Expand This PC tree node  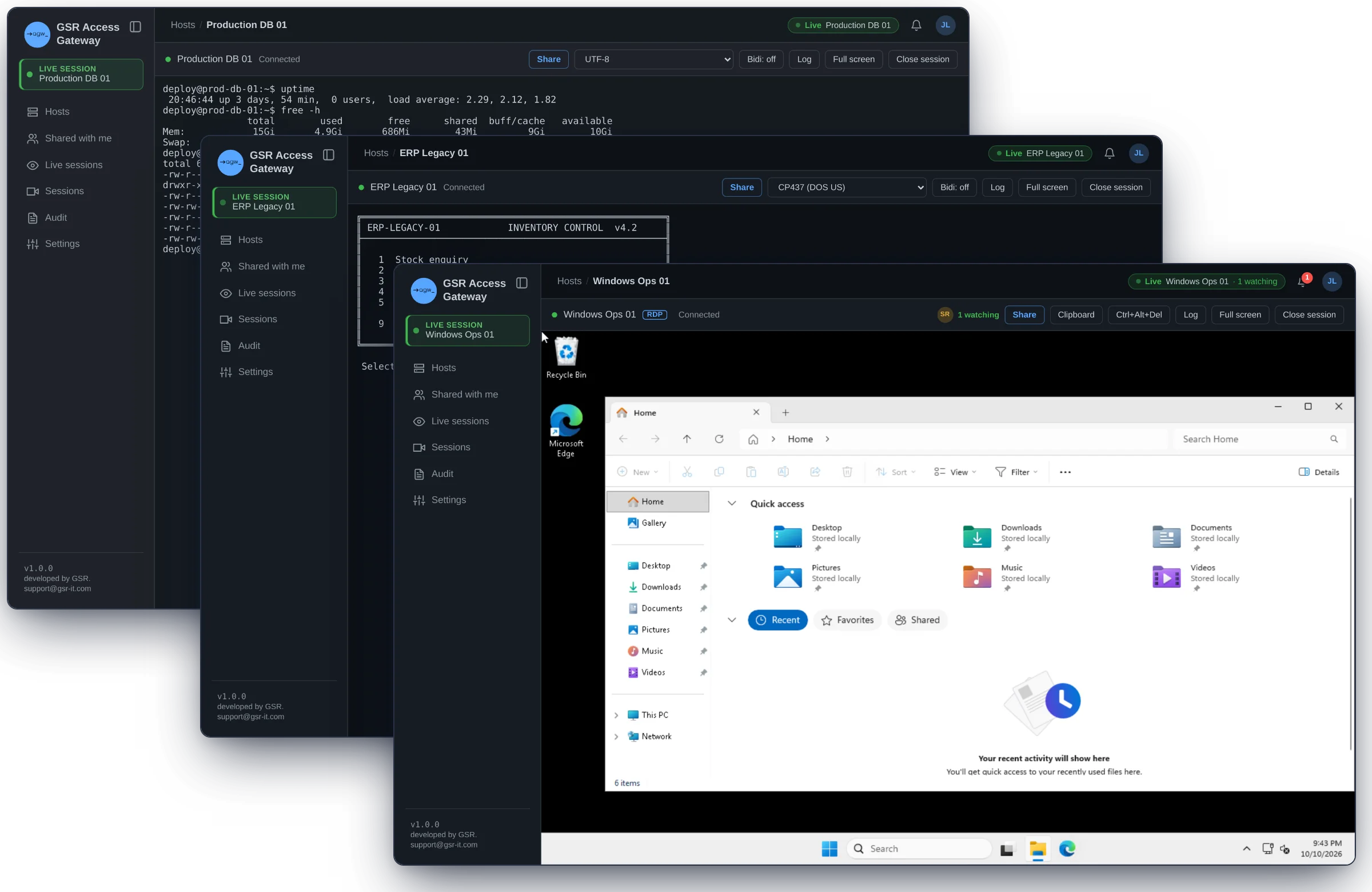[x=616, y=715]
